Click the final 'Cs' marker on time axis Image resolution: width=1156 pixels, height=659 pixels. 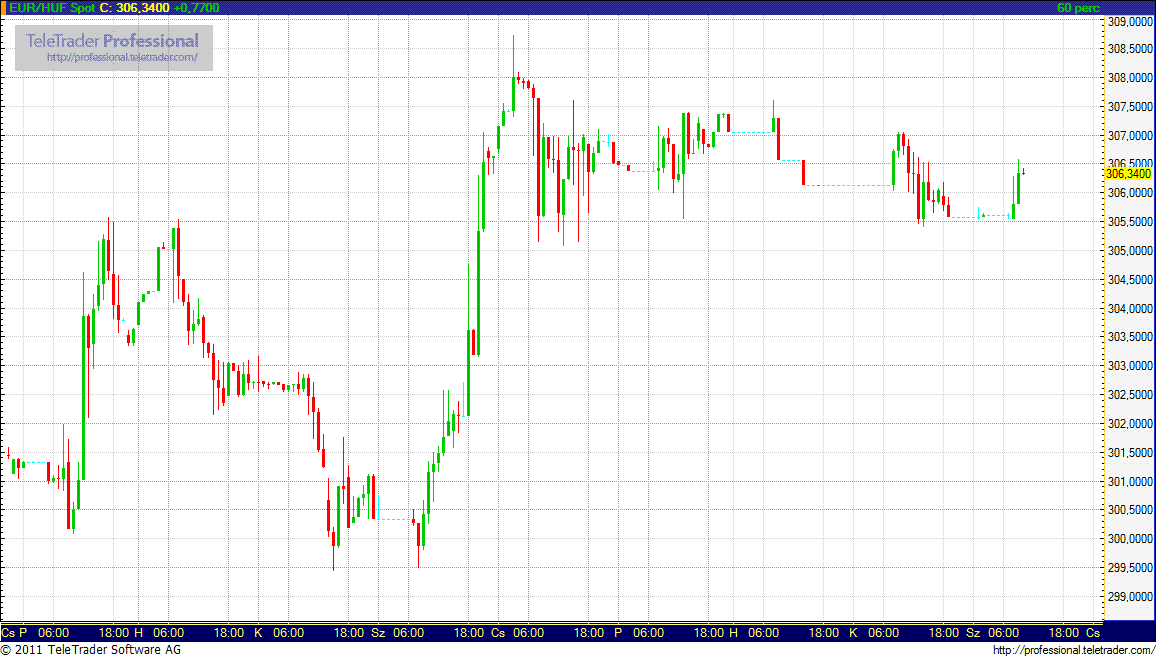(x=1093, y=633)
